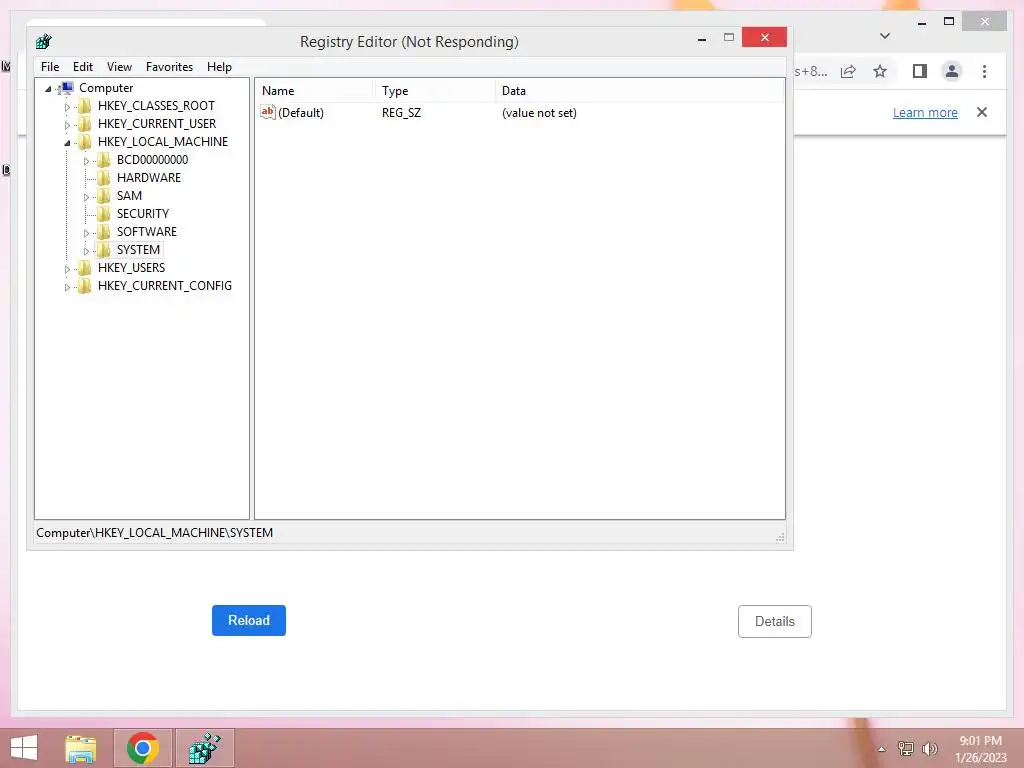1024x768 pixels.
Task: Click the BCD00000000 folder icon
Action: point(103,160)
